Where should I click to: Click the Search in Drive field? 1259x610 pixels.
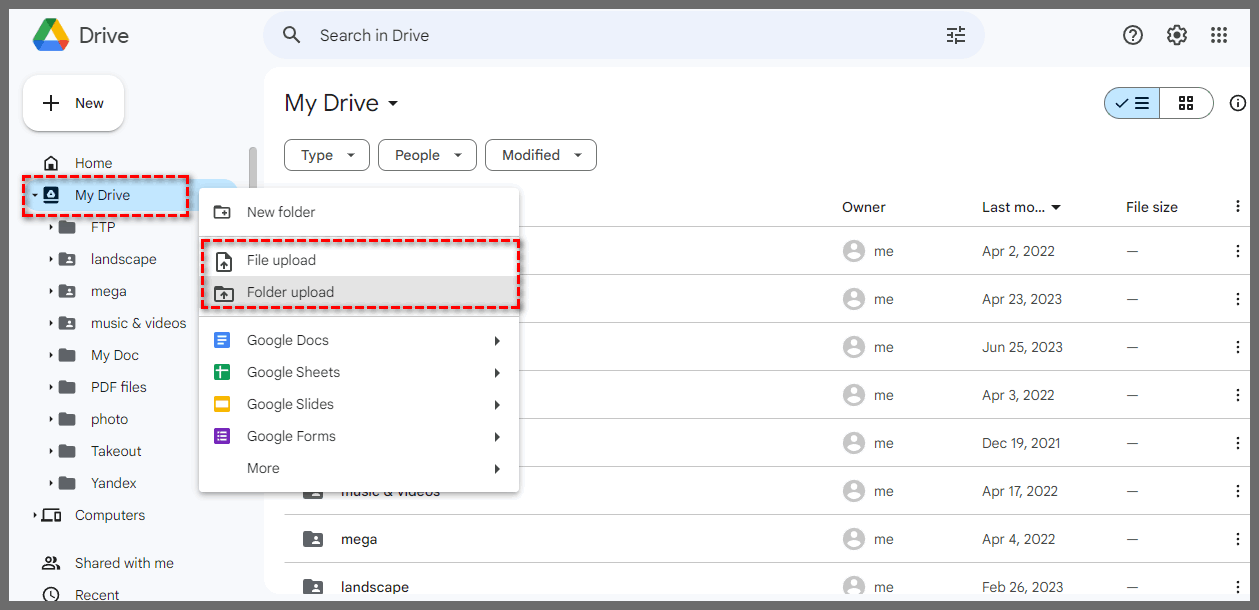500,35
